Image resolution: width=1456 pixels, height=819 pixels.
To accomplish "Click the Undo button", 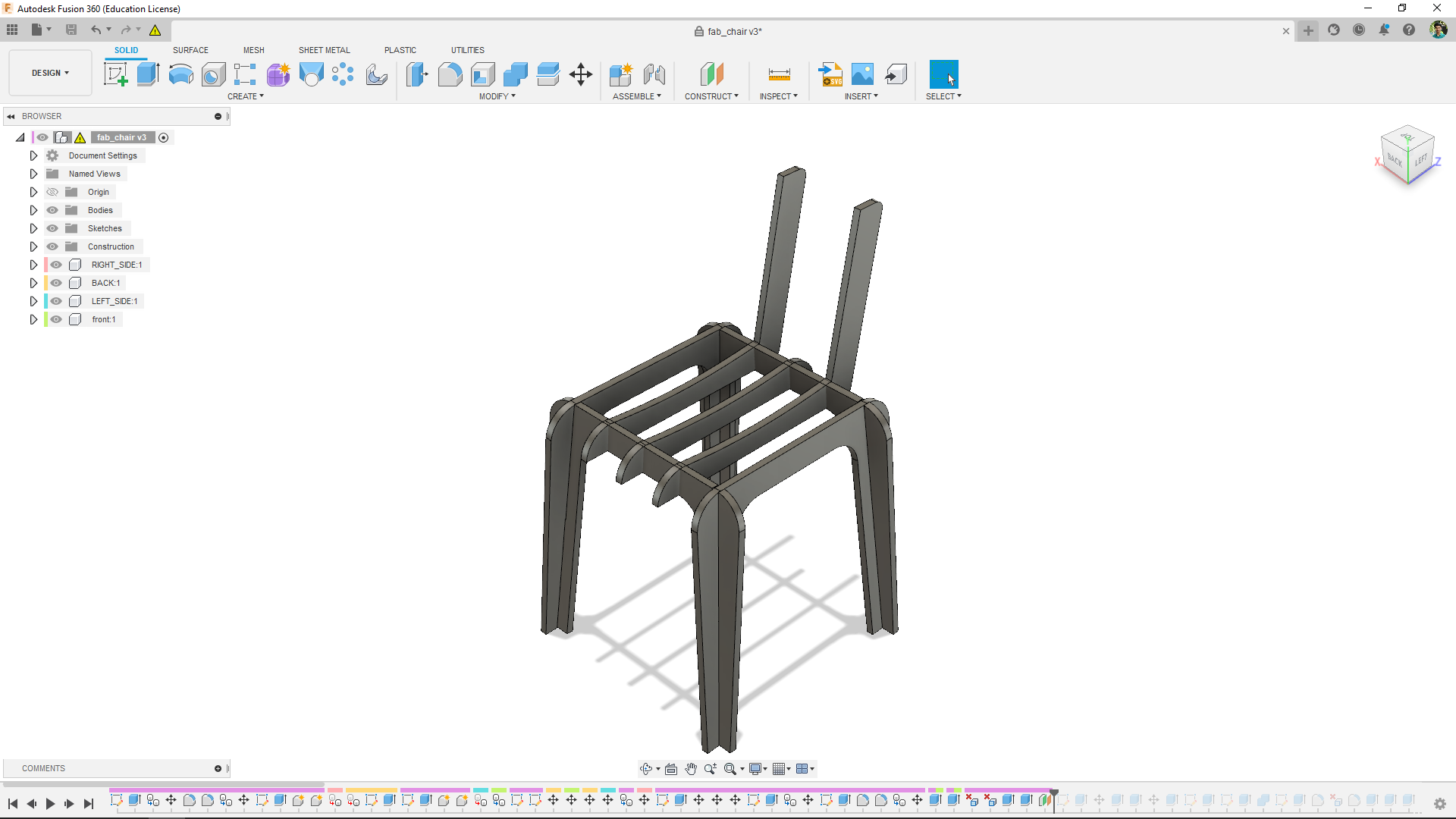I will coord(96,30).
